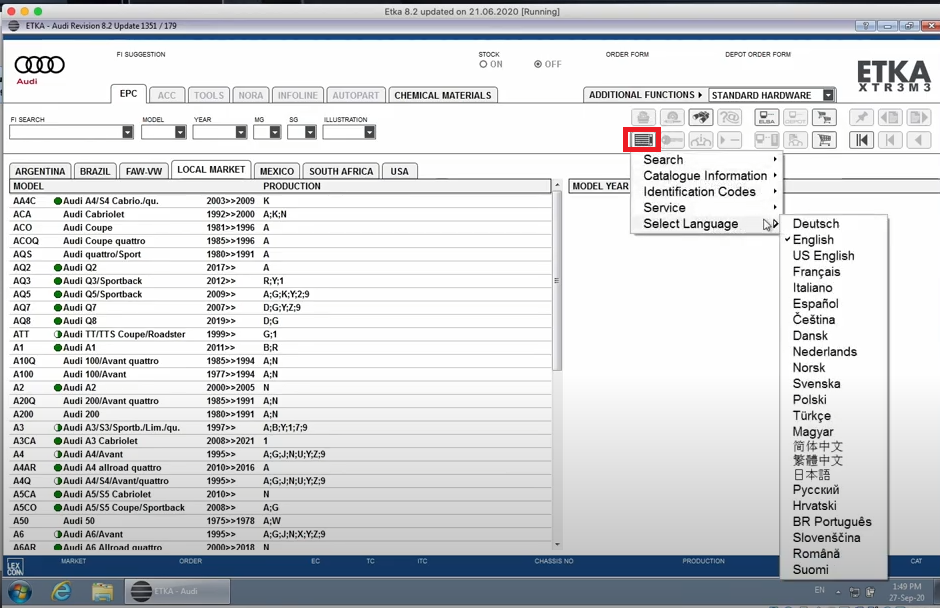Image resolution: width=940 pixels, height=608 pixels.
Task: Expand the Catalogue Information submenu
Action: tap(707, 176)
